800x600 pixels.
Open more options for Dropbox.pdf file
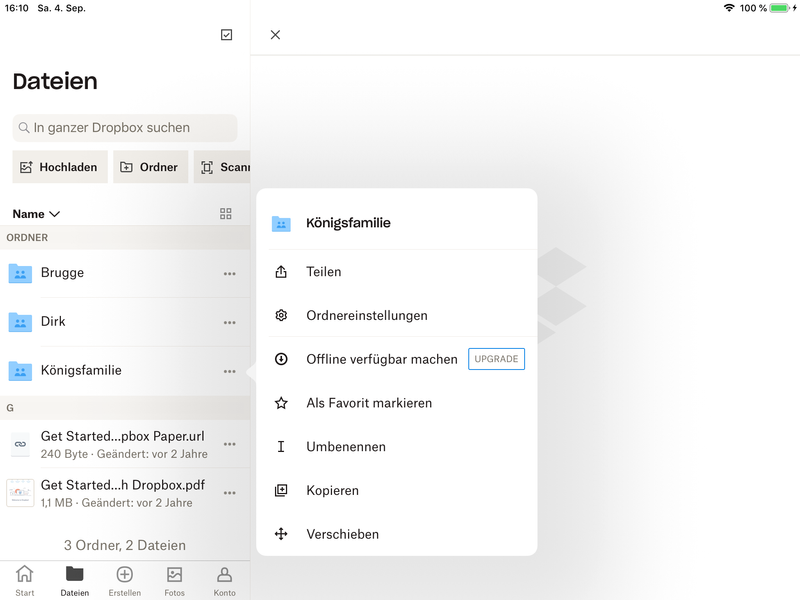tap(230, 493)
